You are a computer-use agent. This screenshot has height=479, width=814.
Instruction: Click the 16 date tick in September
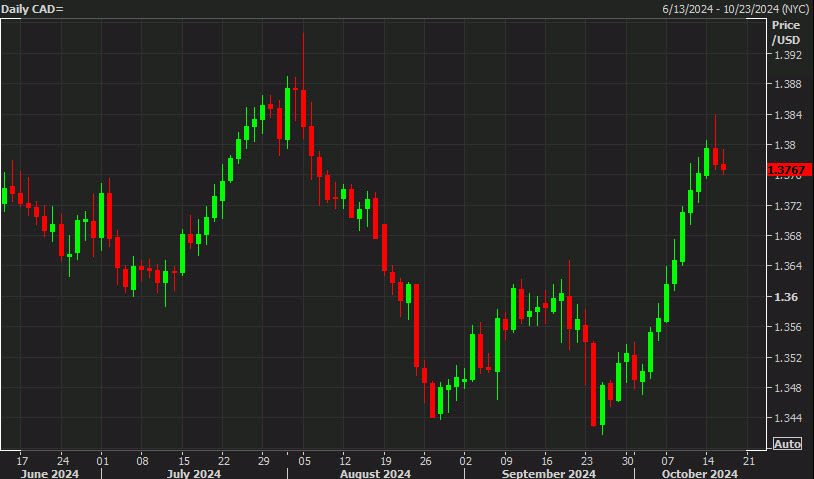(x=547, y=461)
